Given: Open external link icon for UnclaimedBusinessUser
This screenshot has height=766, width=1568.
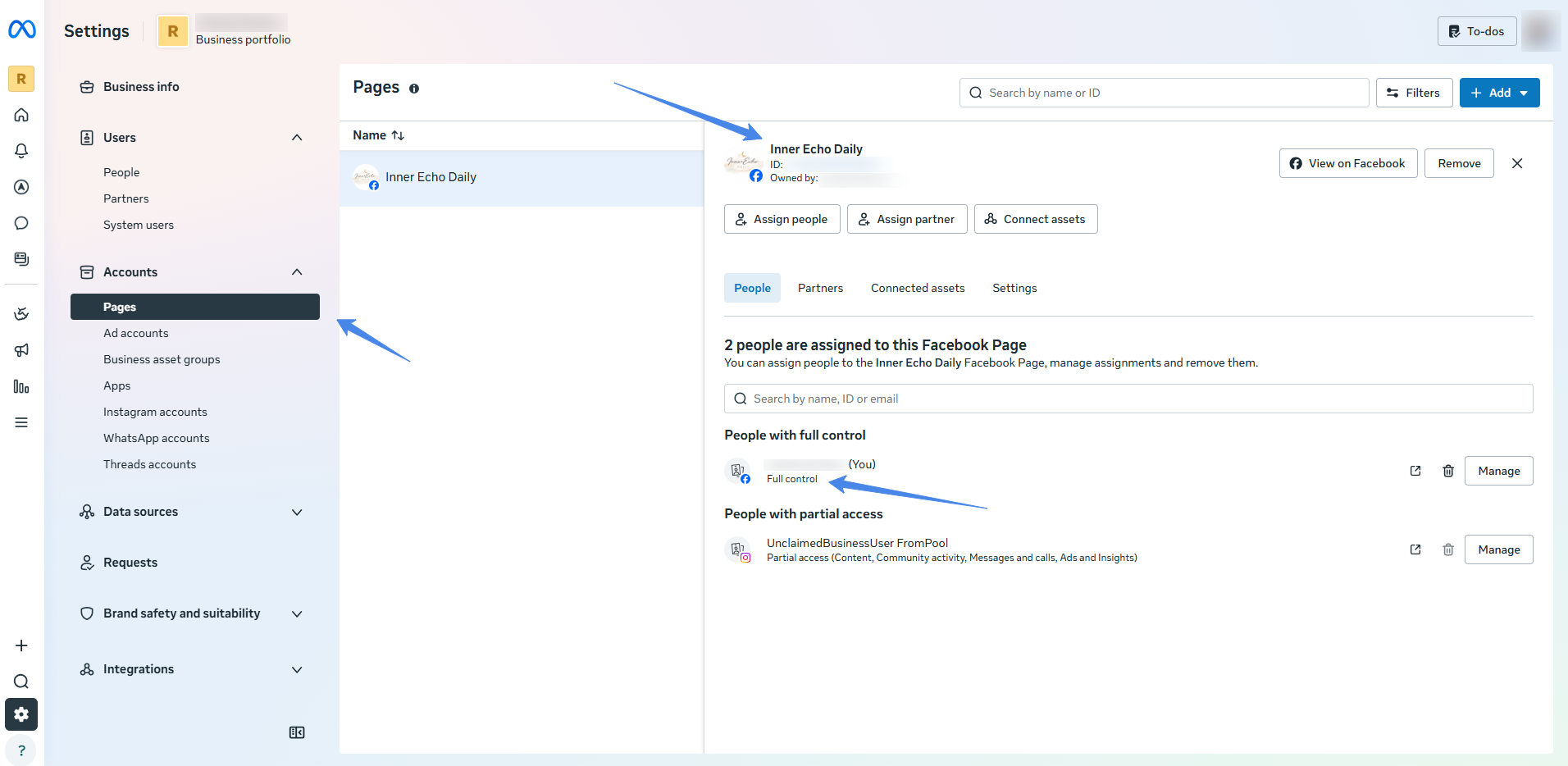Looking at the screenshot, I should click(1415, 549).
